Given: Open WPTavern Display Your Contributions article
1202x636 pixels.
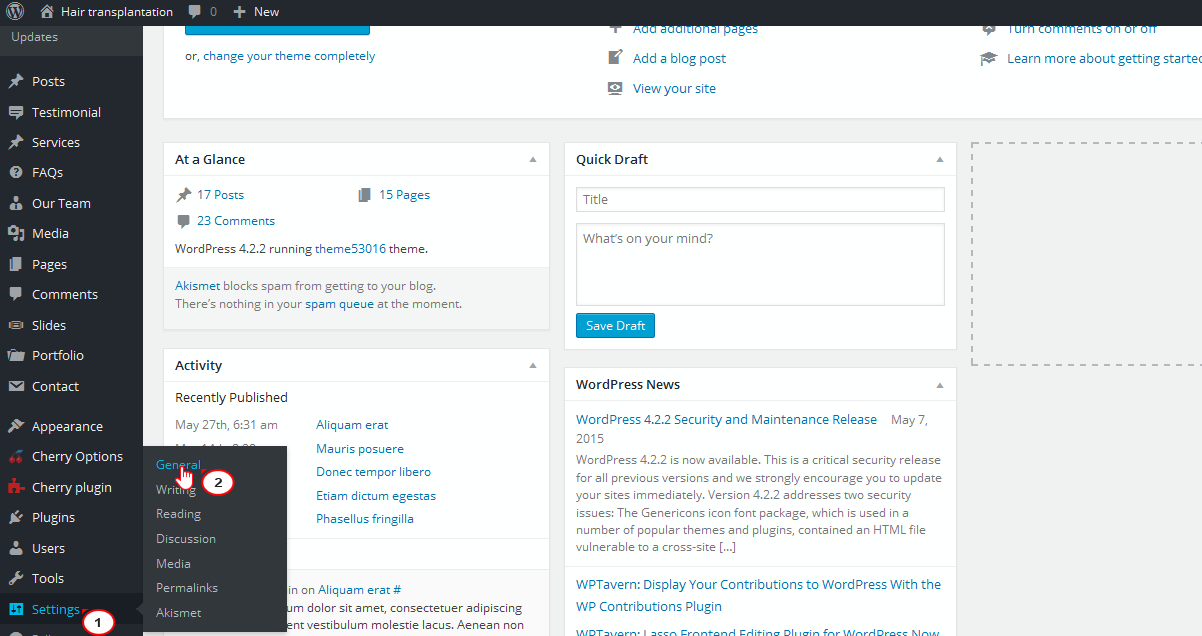Looking at the screenshot, I should point(758,595).
